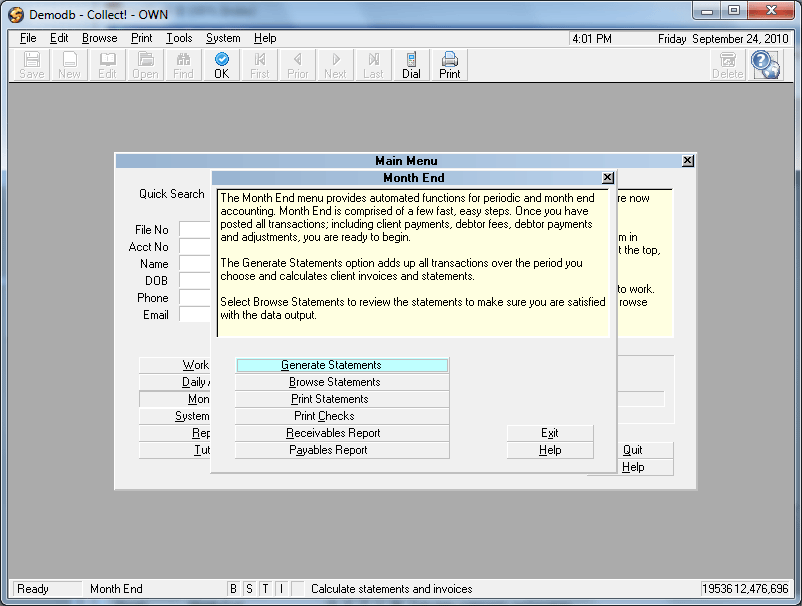Open the Receivables Report
The width and height of the screenshot is (802, 606).
pyautogui.click(x=342, y=433)
